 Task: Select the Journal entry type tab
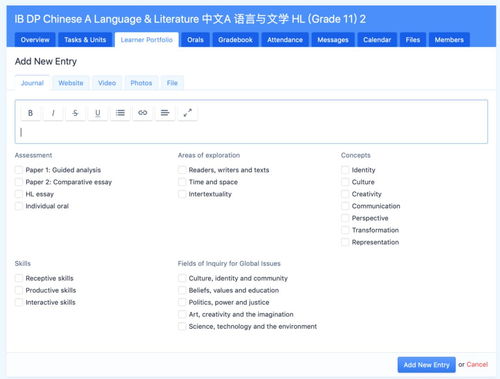32,83
